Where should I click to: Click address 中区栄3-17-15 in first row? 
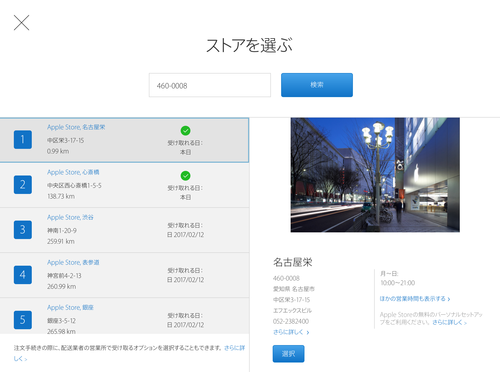(65, 140)
